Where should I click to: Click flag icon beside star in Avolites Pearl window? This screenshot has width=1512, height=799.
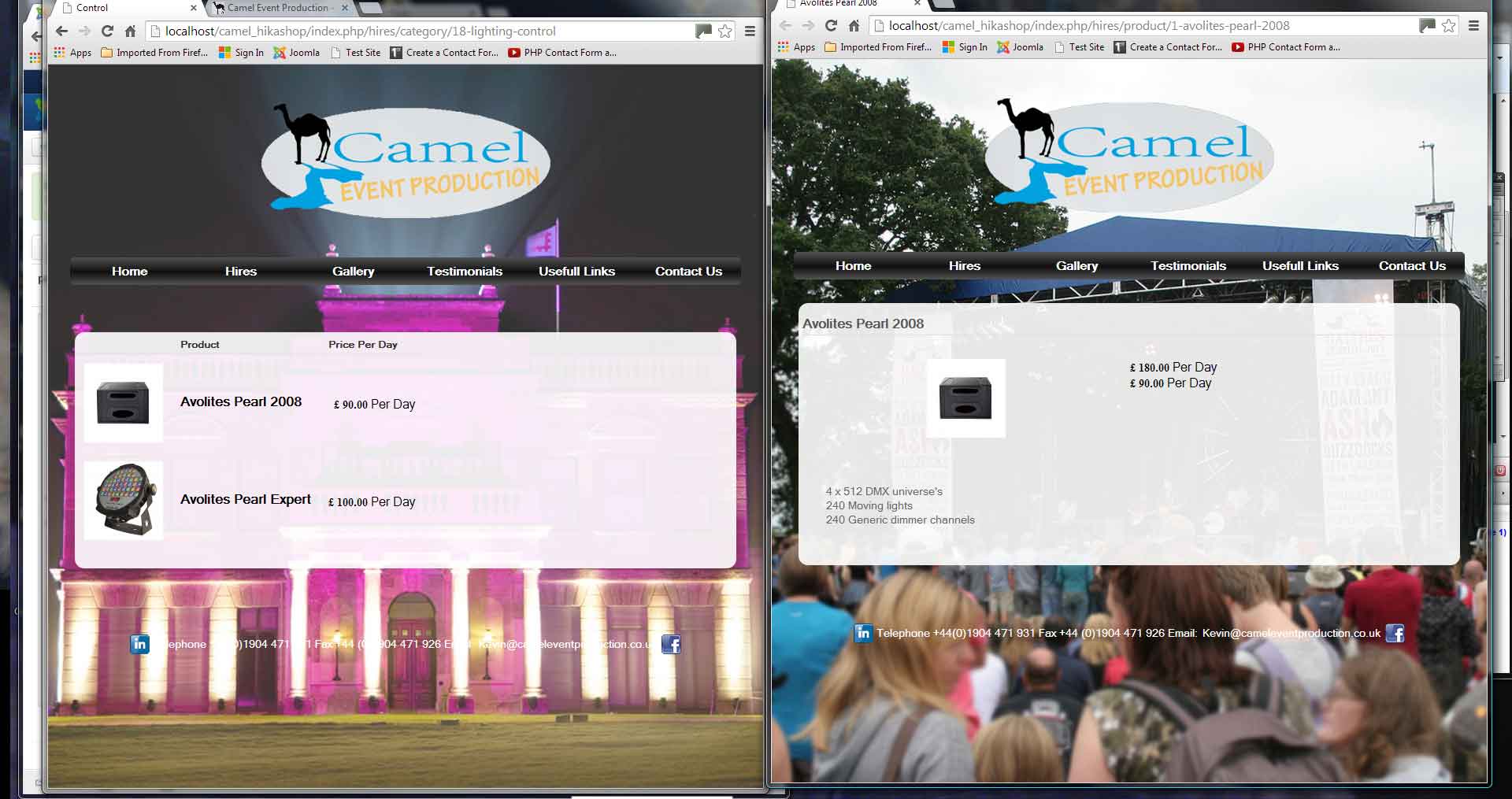click(1427, 25)
